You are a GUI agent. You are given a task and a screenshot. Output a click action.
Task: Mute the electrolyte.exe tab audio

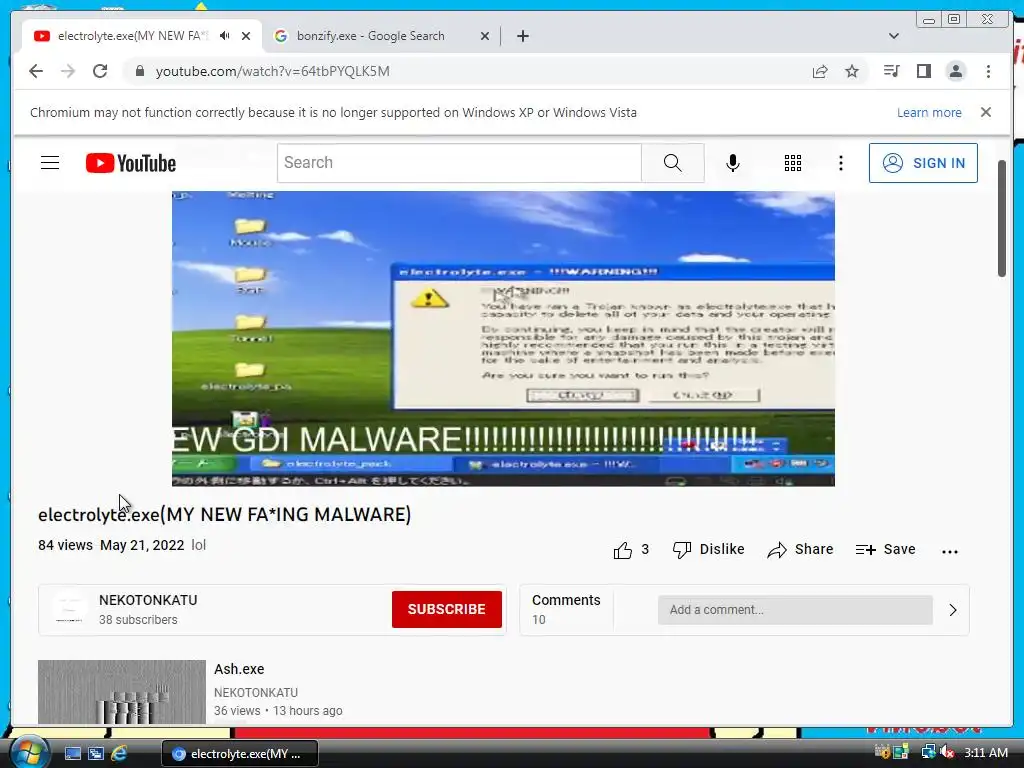(225, 36)
